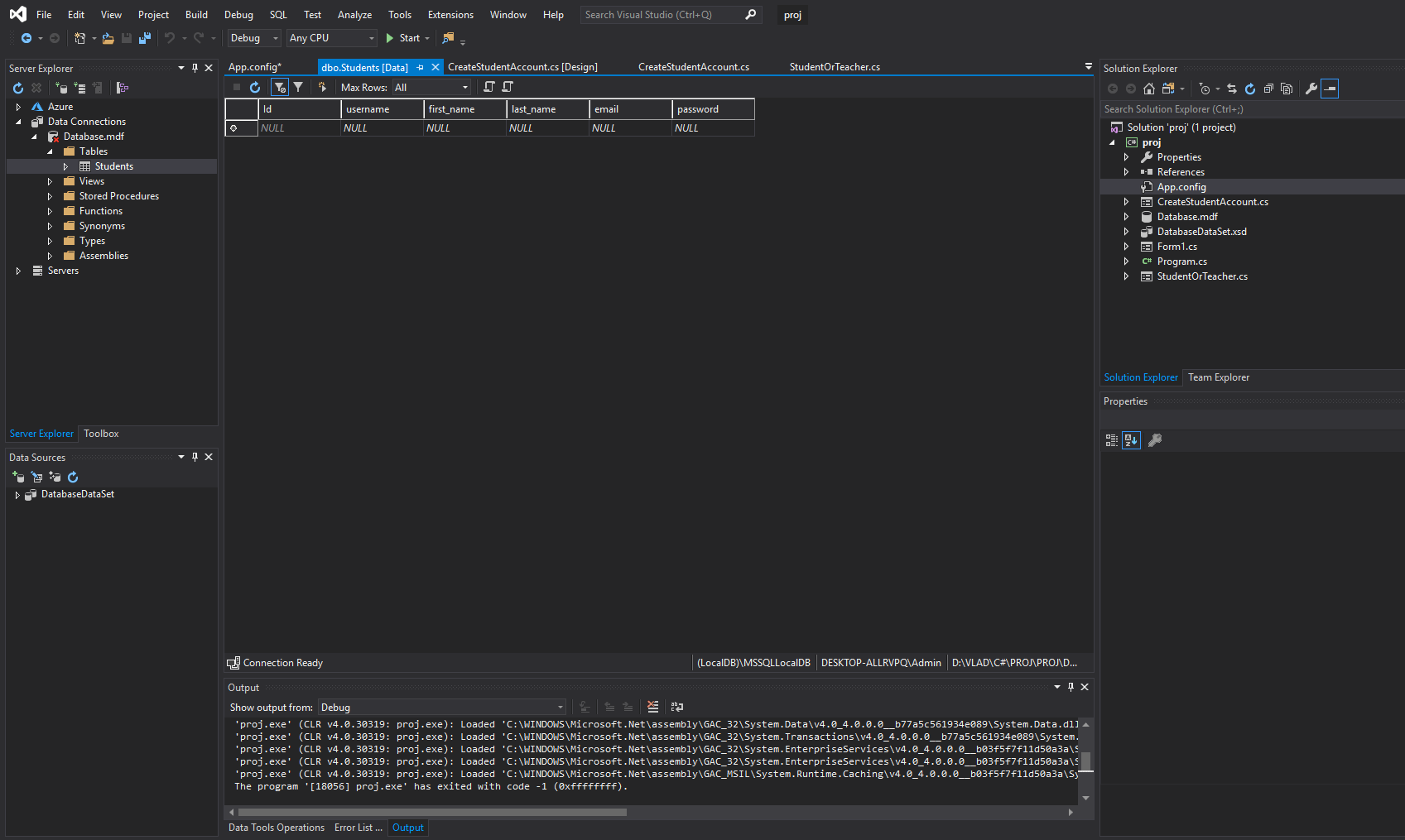Expand Properties node in Solution Explorer
Screen dimensions: 1405x840
click(1126, 157)
